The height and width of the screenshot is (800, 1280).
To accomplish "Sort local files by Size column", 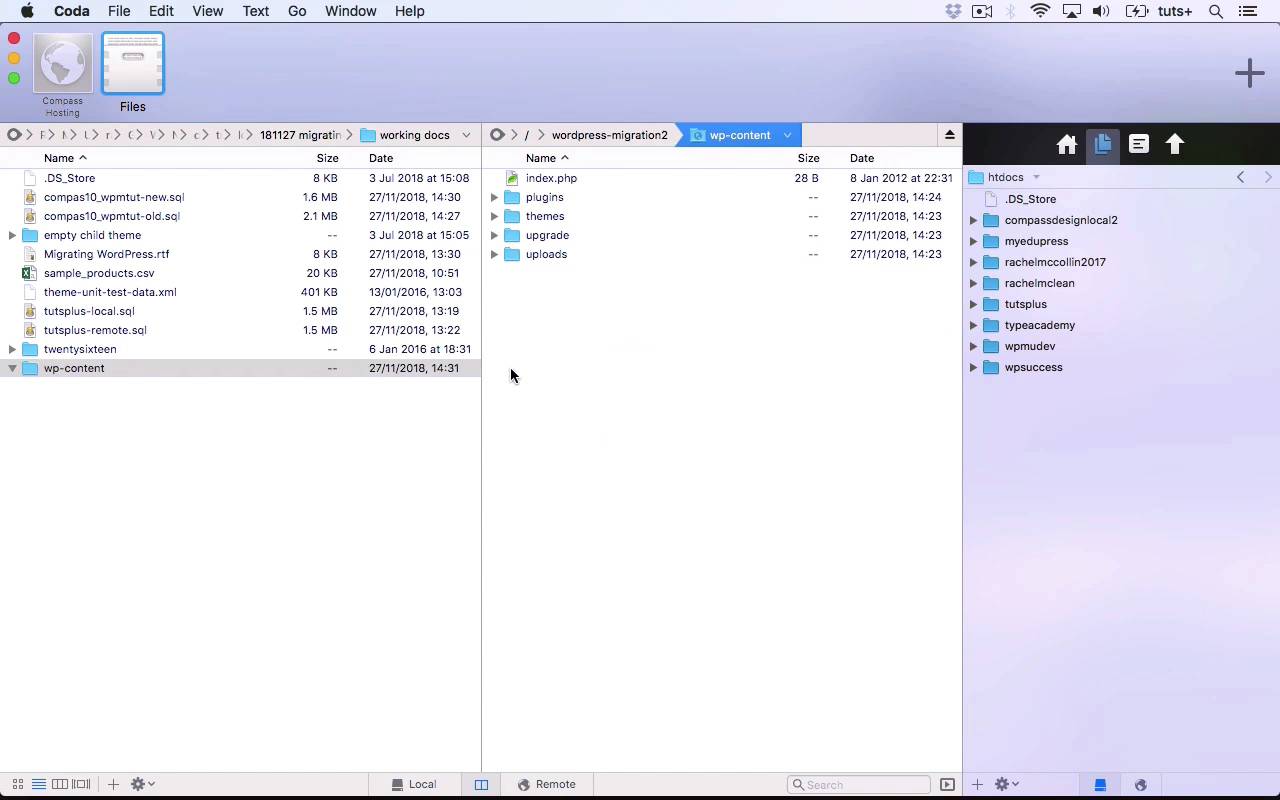I will (327, 158).
